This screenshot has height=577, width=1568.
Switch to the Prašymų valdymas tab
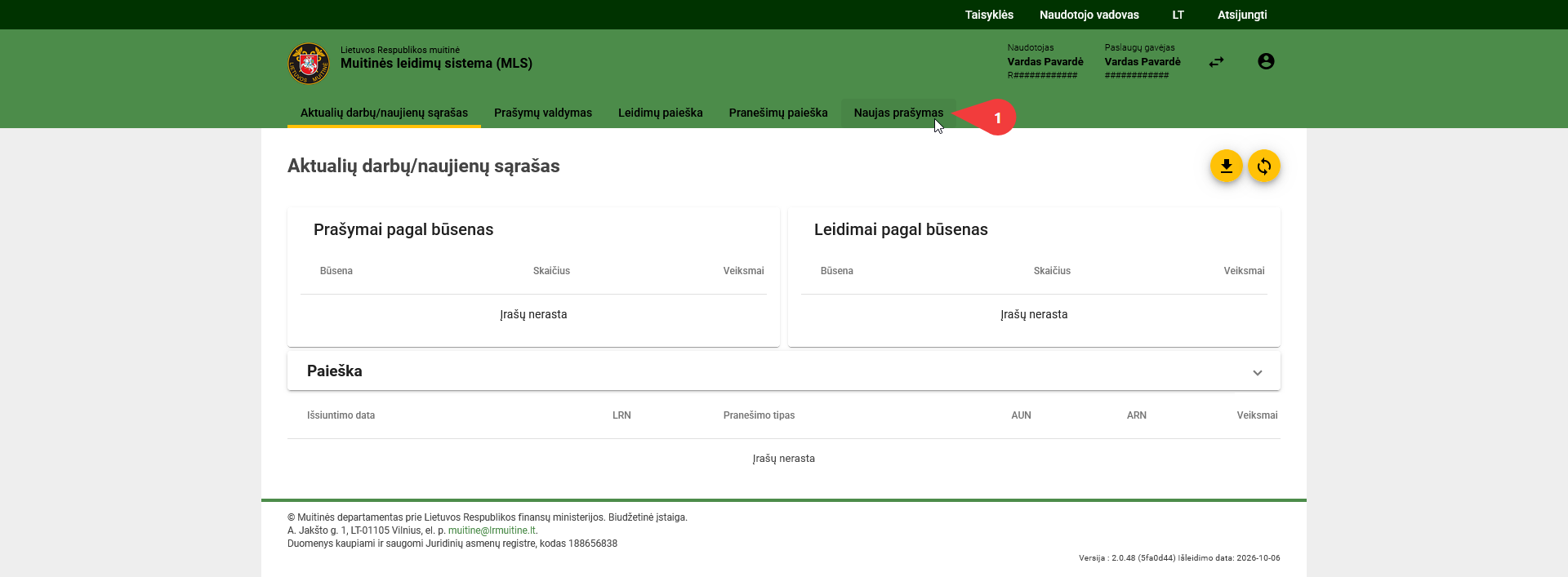[543, 113]
